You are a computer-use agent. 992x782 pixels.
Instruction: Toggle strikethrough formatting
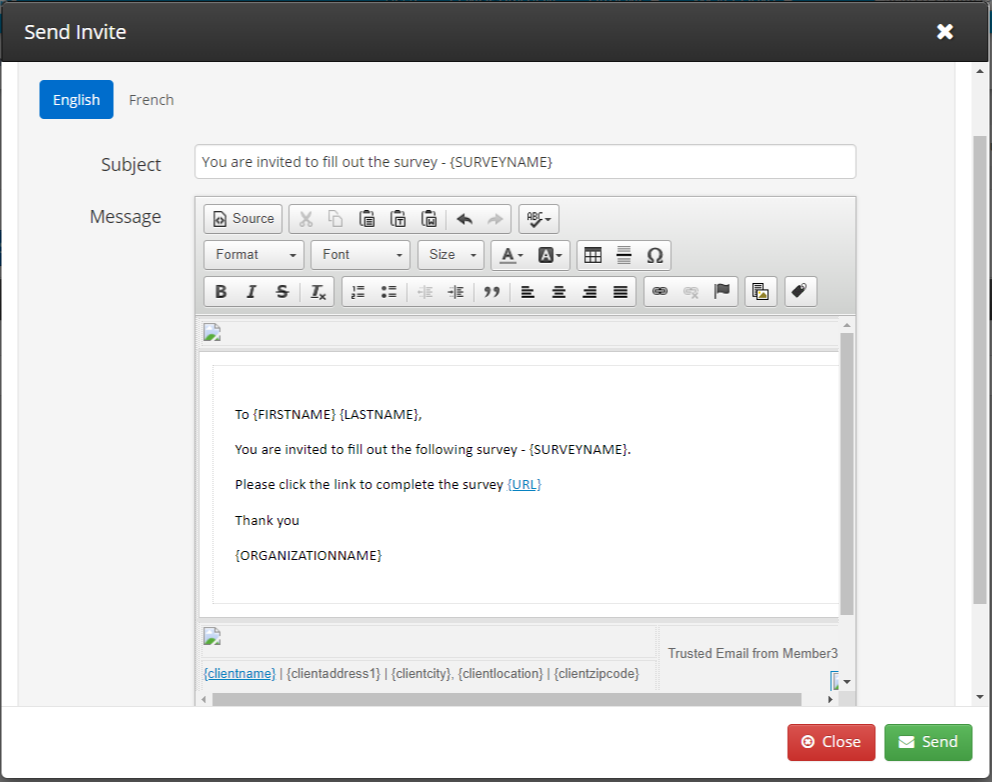tap(282, 292)
